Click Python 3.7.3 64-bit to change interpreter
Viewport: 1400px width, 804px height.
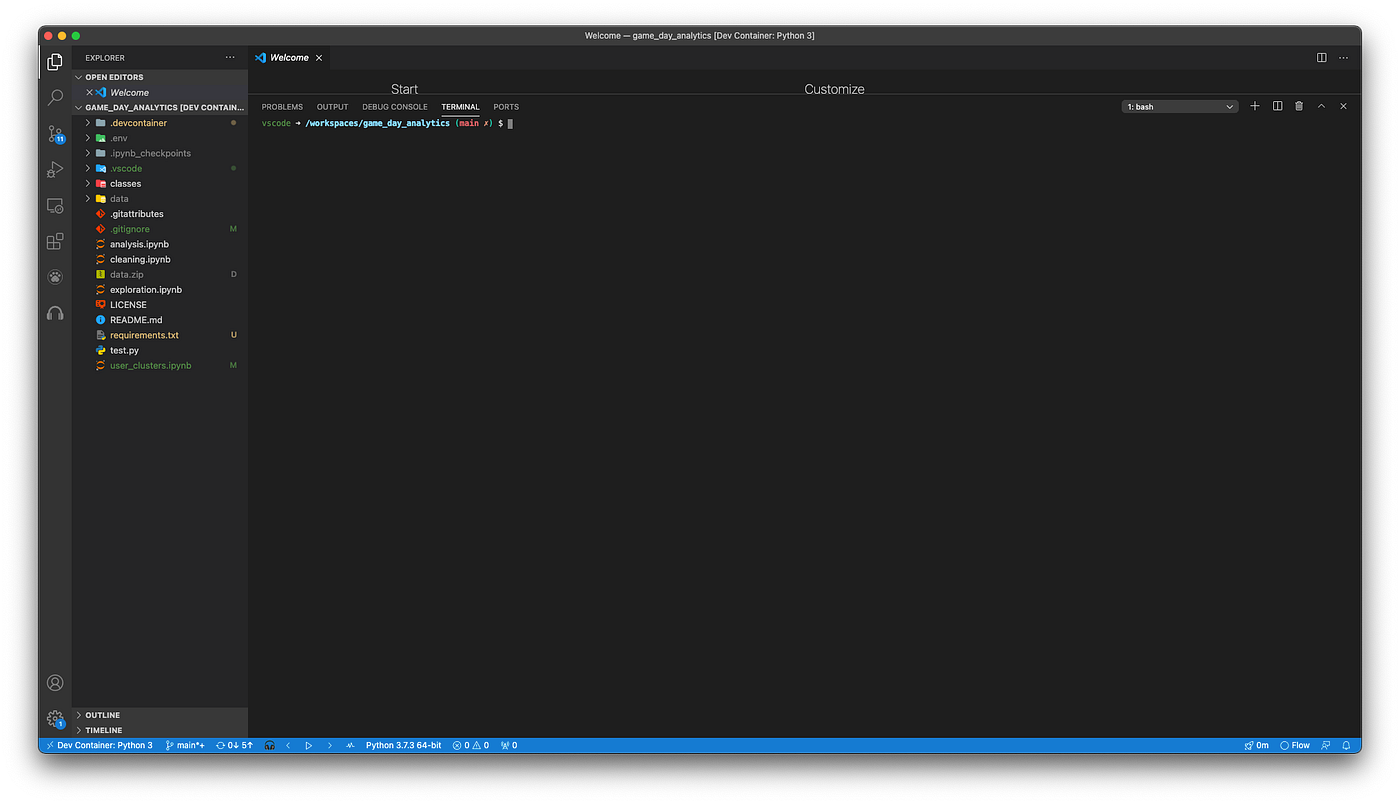(x=403, y=745)
